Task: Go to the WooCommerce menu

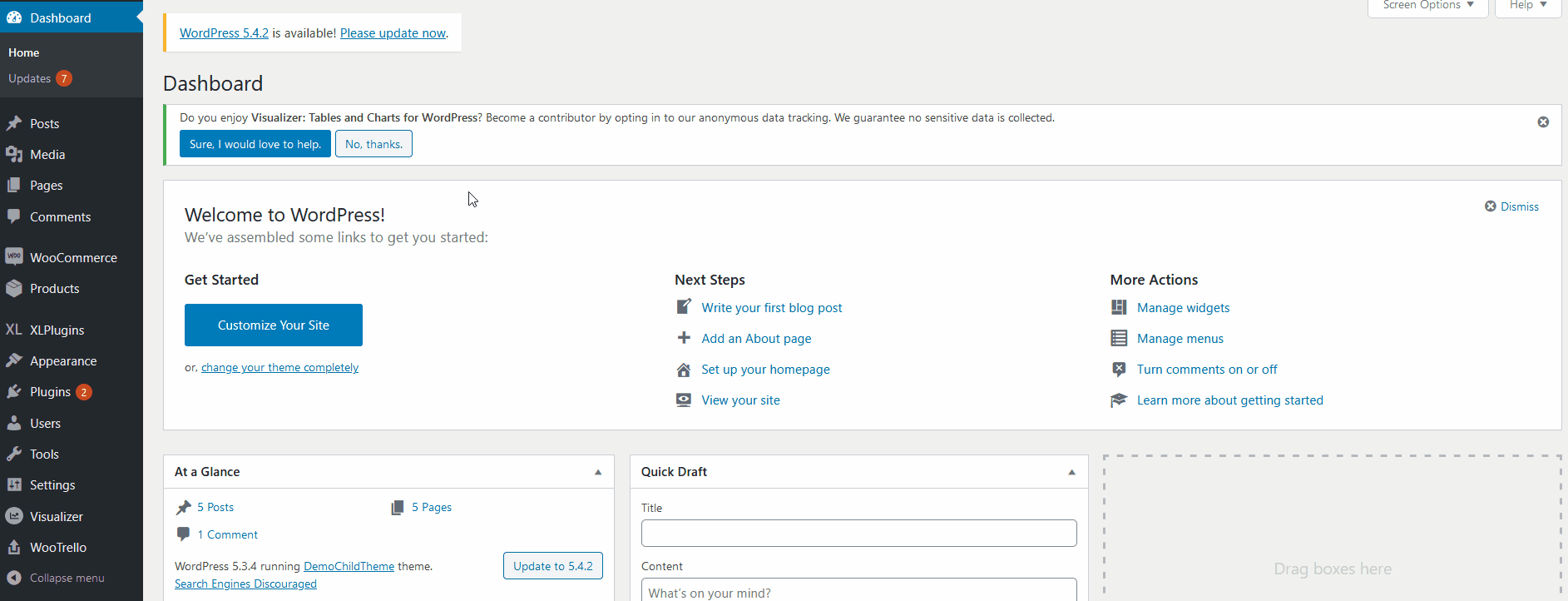Action: coord(72,257)
